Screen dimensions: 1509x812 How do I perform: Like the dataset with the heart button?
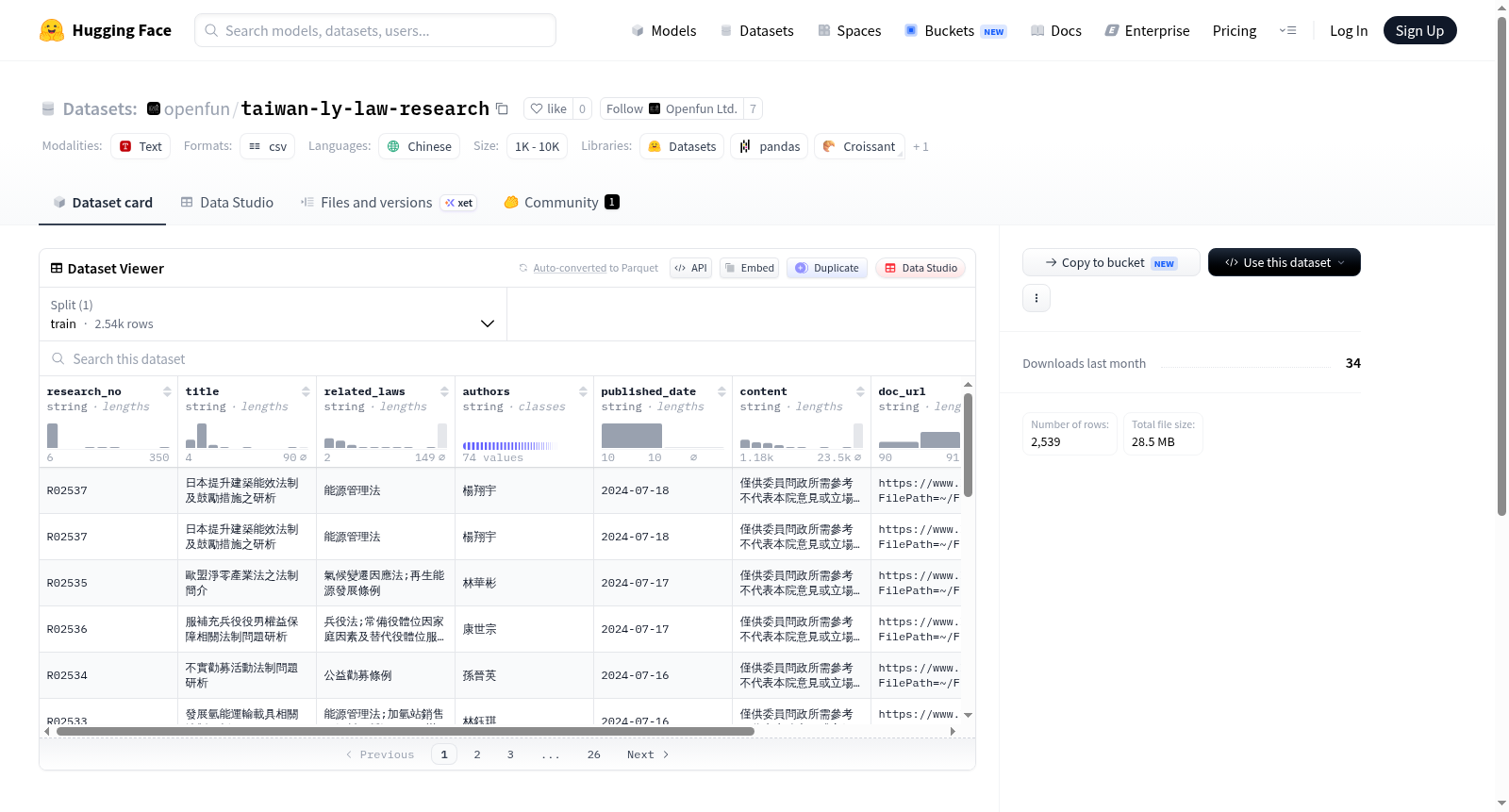click(548, 108)
